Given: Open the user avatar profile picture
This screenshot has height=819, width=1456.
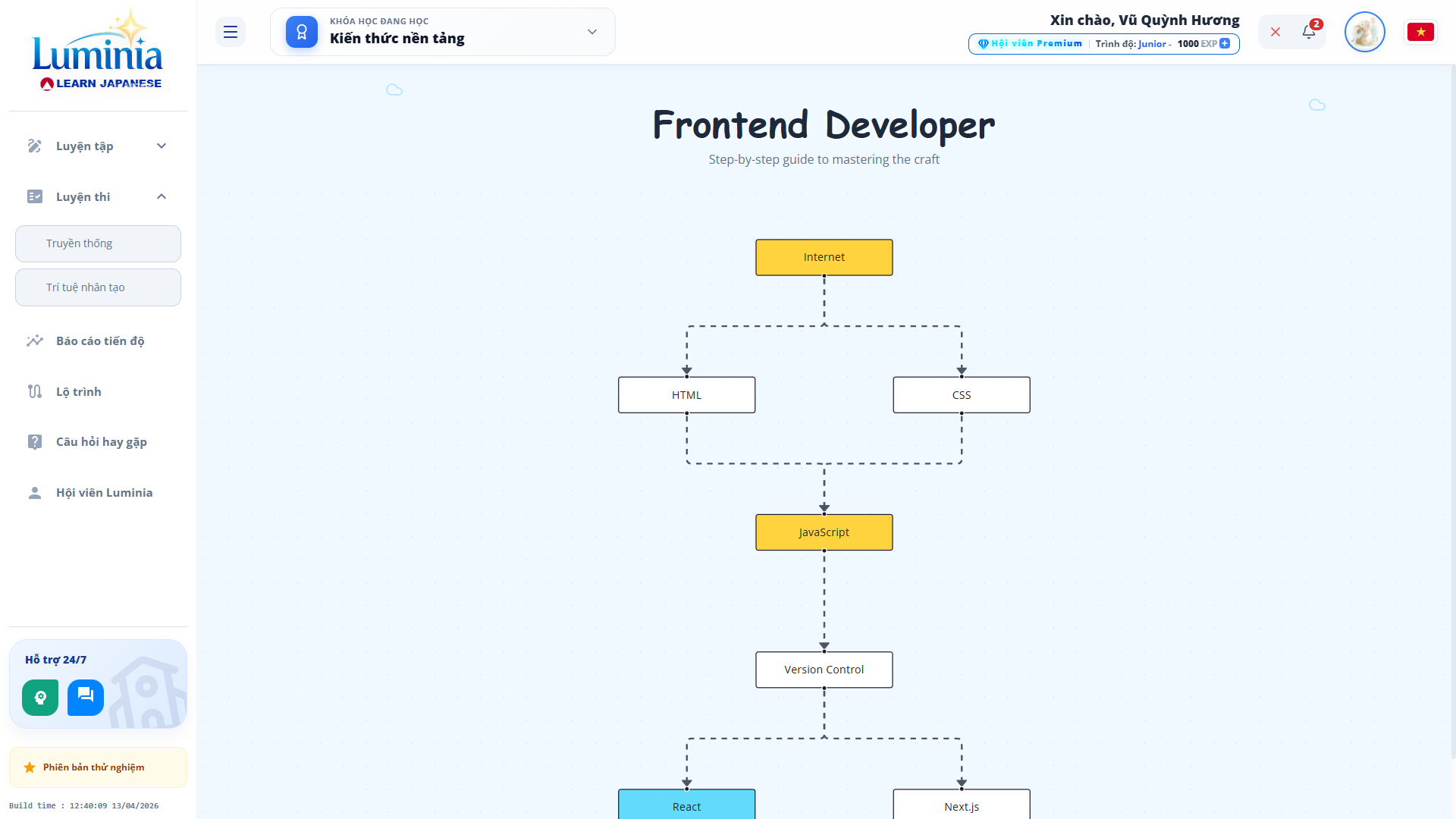Looking at the screenshot, I should 1364,32.
